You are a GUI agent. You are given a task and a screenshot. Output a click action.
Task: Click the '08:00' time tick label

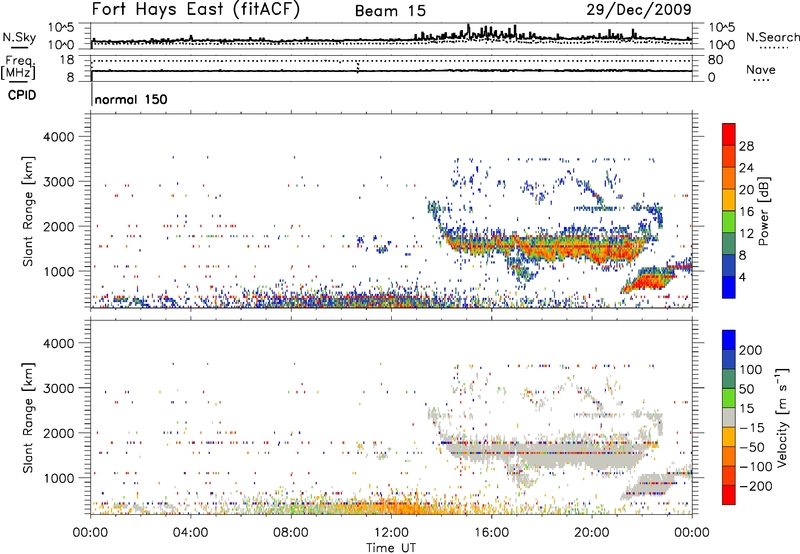tap(291, 533)
